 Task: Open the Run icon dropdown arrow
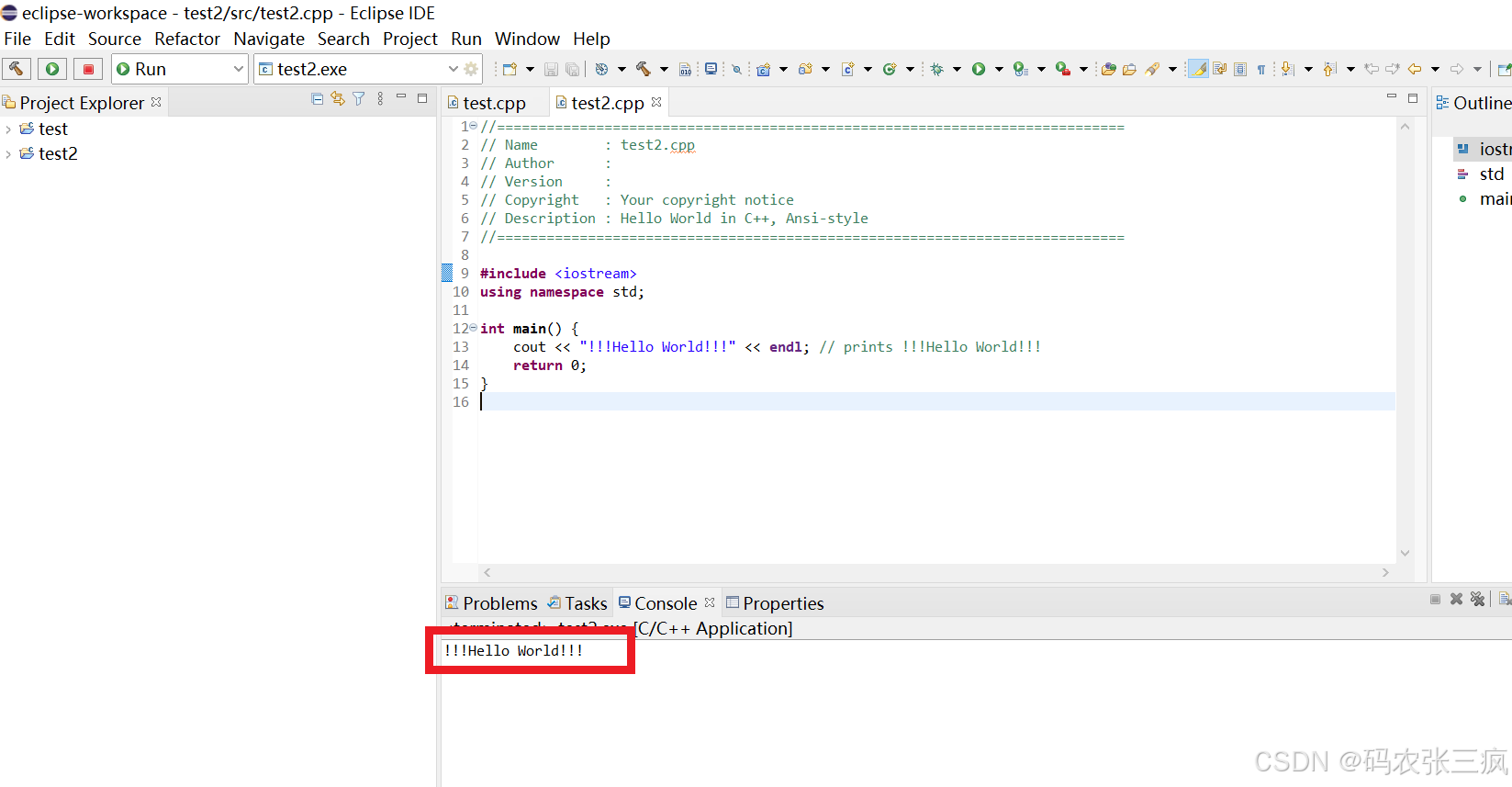point(999,69)
